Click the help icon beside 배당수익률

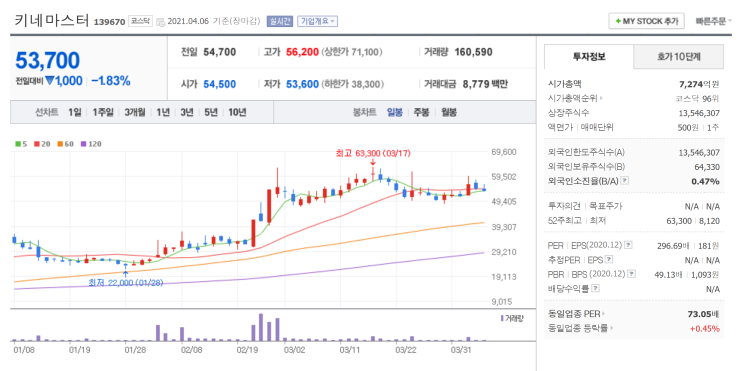(x=595, y=288)
